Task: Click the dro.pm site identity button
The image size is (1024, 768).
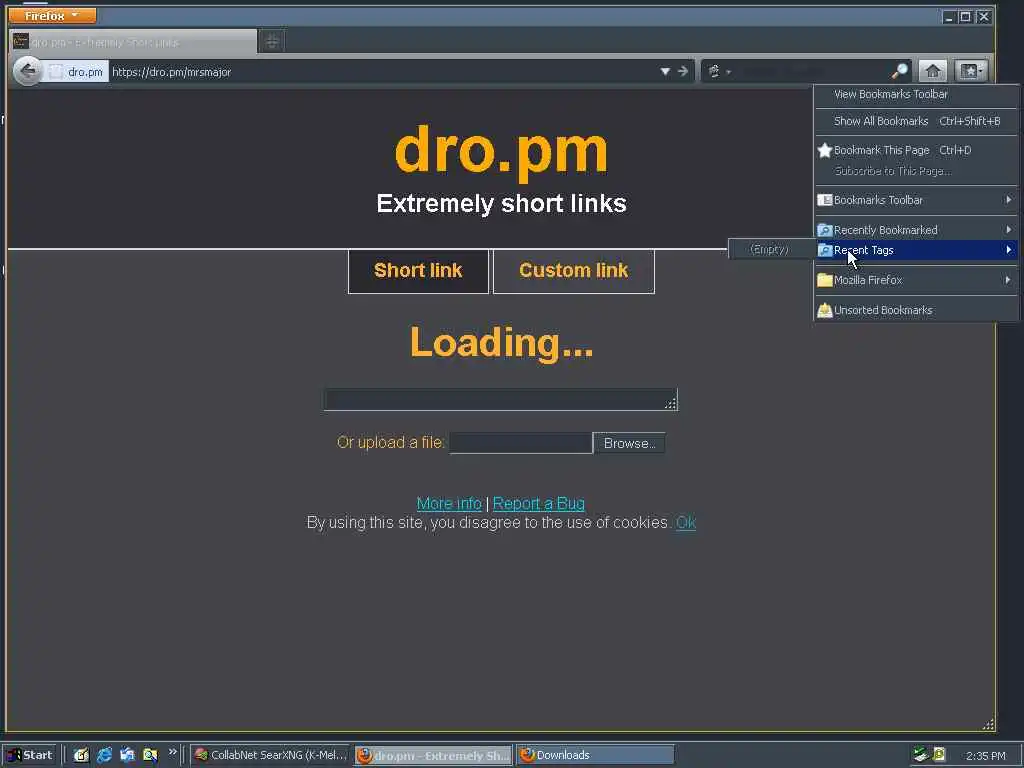Action: click(x=78, y=72)
